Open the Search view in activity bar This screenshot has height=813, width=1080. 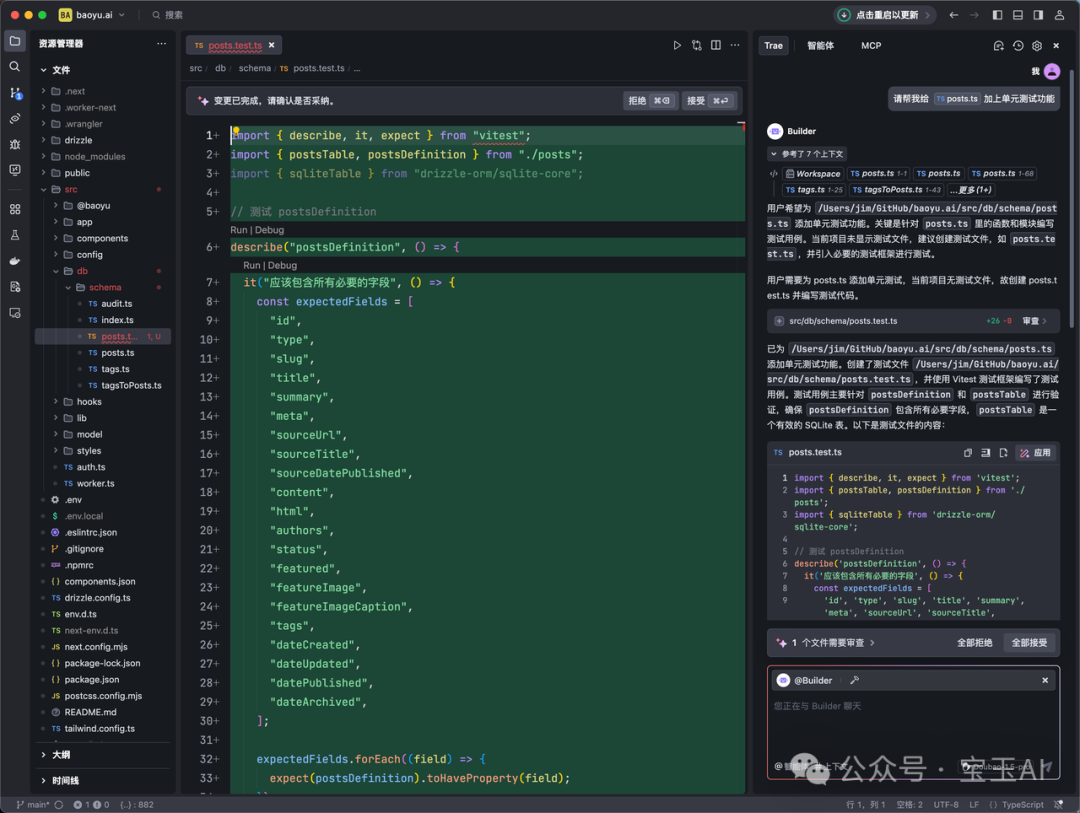(x=14, y=67)
